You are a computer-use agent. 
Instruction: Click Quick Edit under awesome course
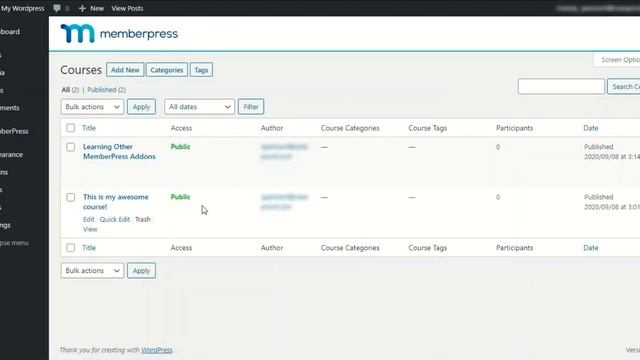pyautogui.click(x=115, y=219)
